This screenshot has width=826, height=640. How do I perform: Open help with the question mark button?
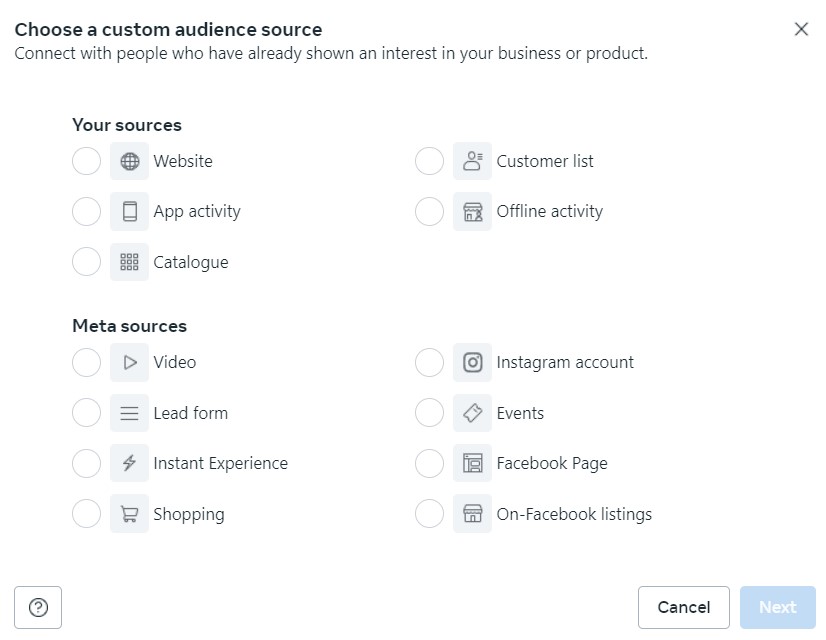[x=38, y=607]
